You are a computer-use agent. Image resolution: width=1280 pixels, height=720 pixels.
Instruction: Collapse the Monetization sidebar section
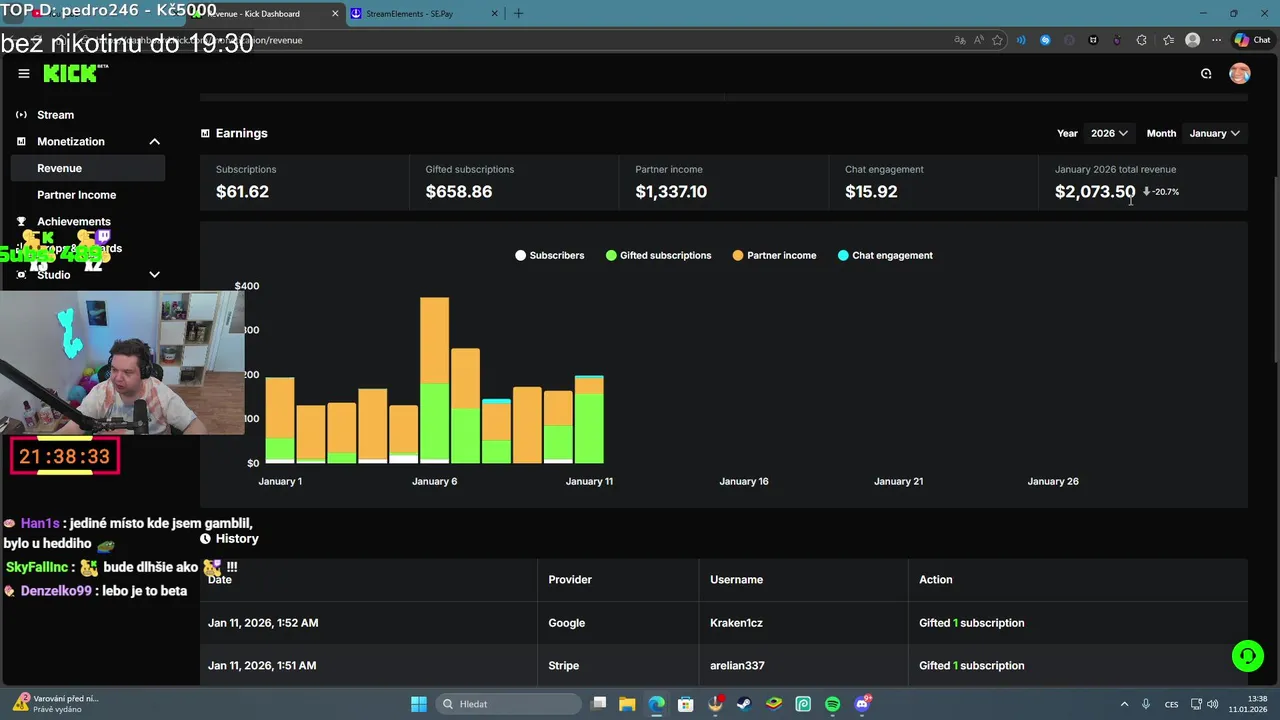(x=155, y=142)
